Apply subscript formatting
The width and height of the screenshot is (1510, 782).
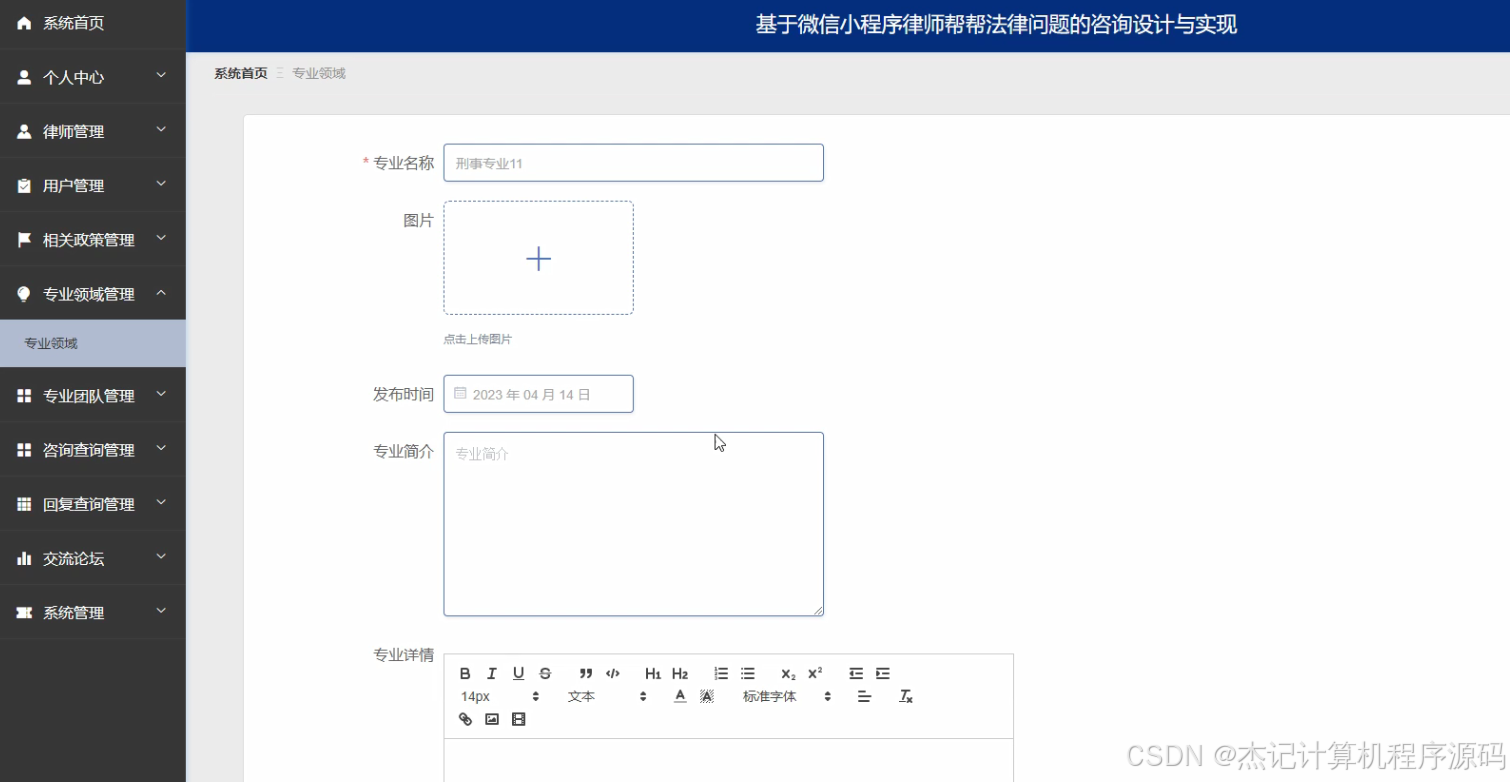(x=788, y=673)
